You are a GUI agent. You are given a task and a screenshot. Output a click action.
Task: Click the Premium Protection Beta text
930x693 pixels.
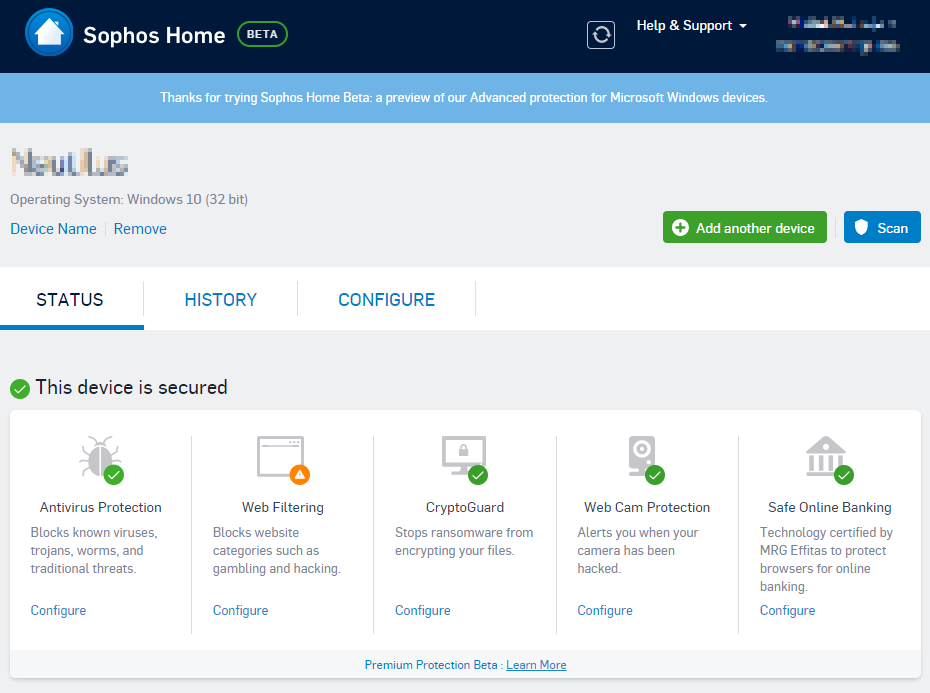coord(431,665)
